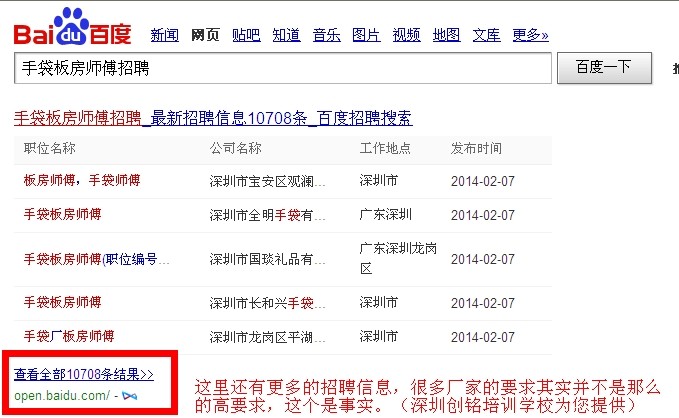The image size is (679, 418).
Task: Click company cell 深圳市国琰礼品有...
Action: [x=267, y=259]
